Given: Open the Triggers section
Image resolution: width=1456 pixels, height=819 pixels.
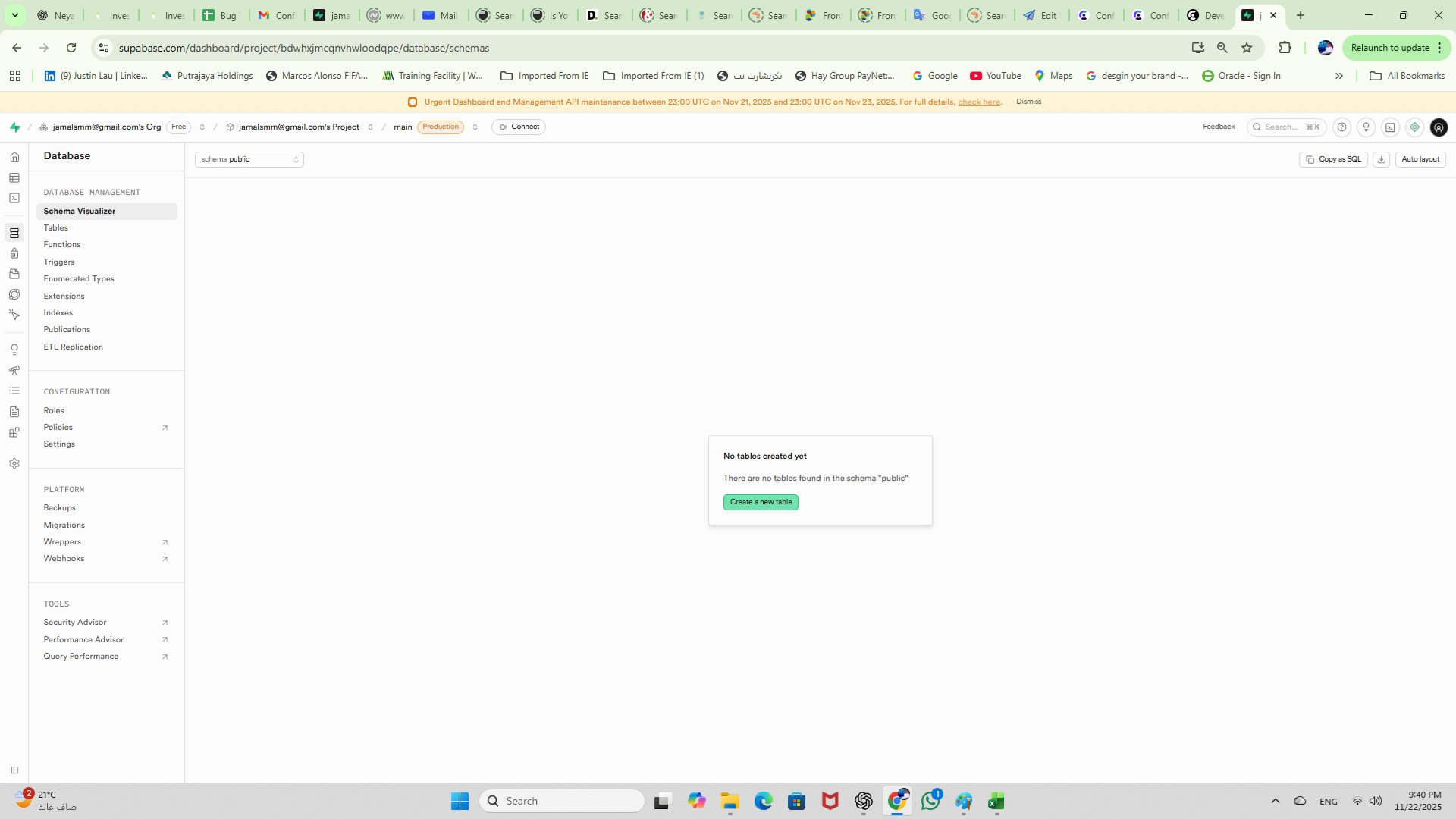Looking at the screenshot, I should coord(59,262).
